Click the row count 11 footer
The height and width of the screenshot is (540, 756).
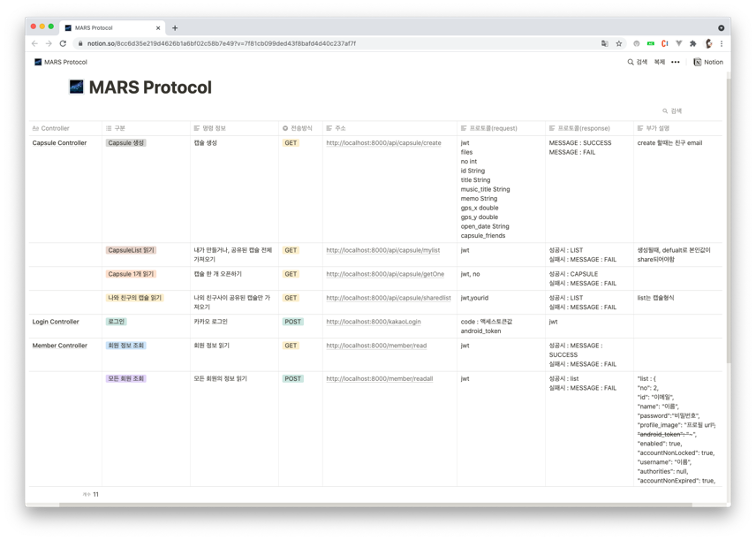pos(91,494)
